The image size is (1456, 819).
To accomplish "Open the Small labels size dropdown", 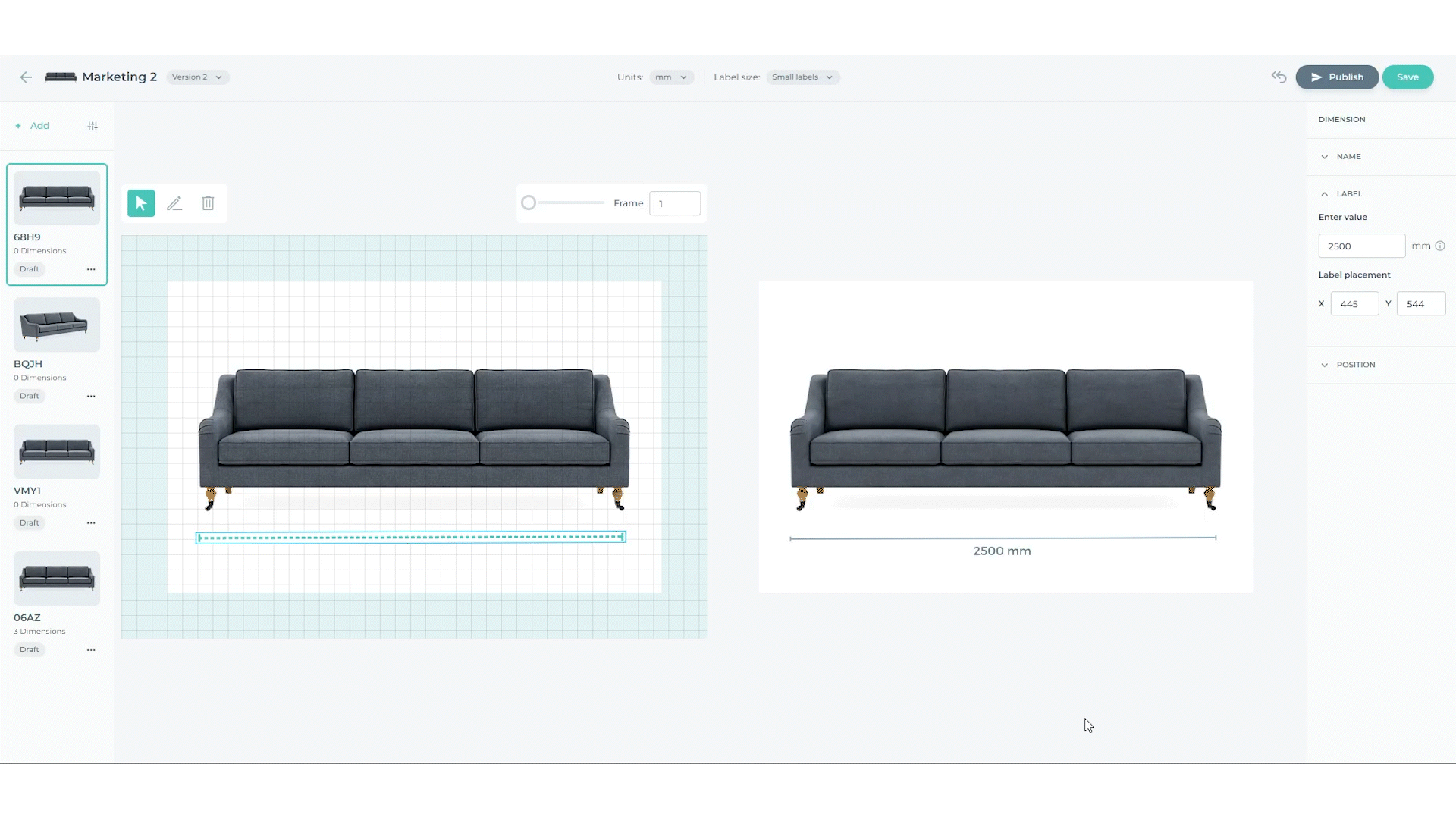I will 802,77.
